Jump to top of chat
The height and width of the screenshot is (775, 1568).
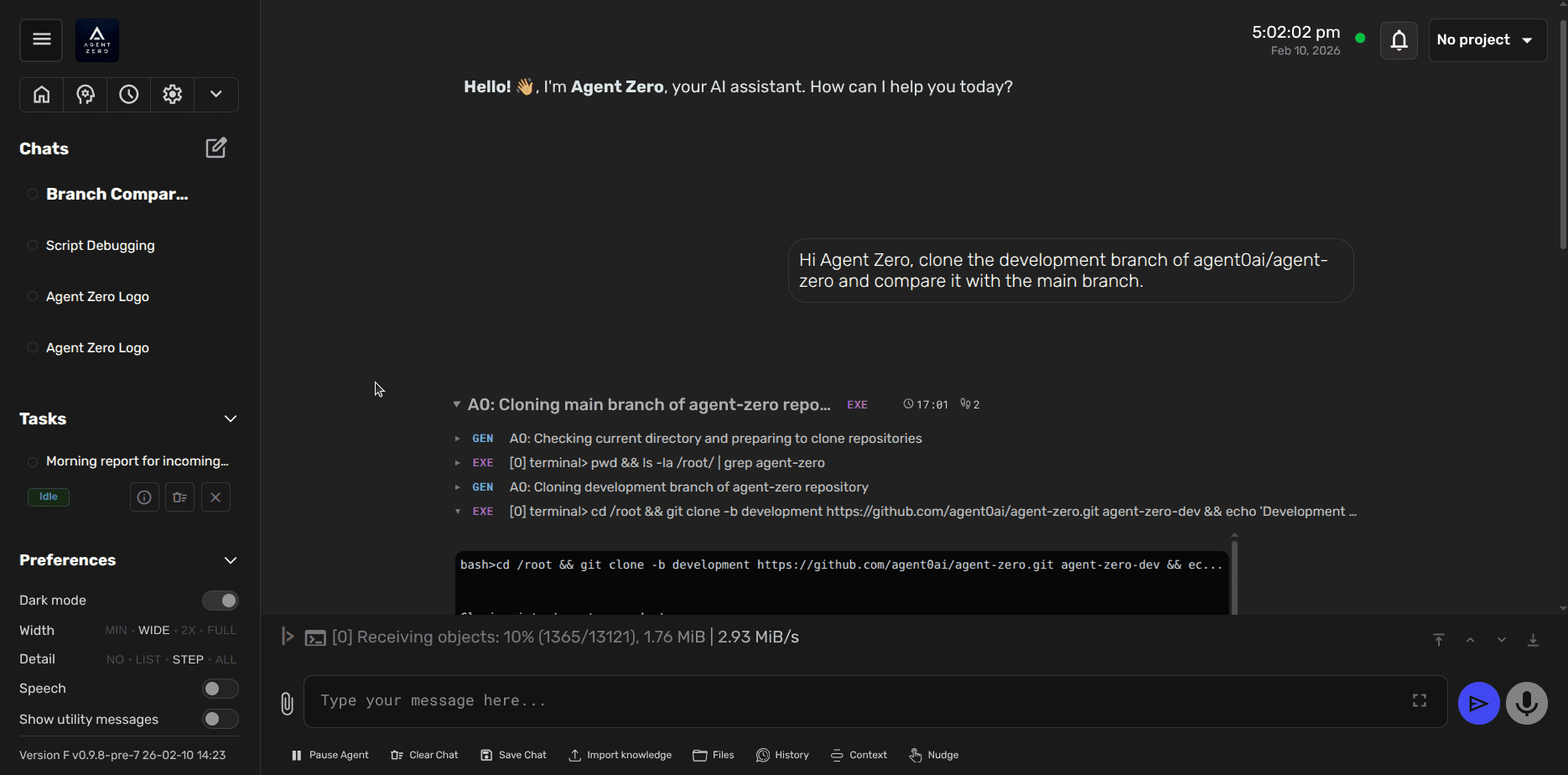point(1439,640)
